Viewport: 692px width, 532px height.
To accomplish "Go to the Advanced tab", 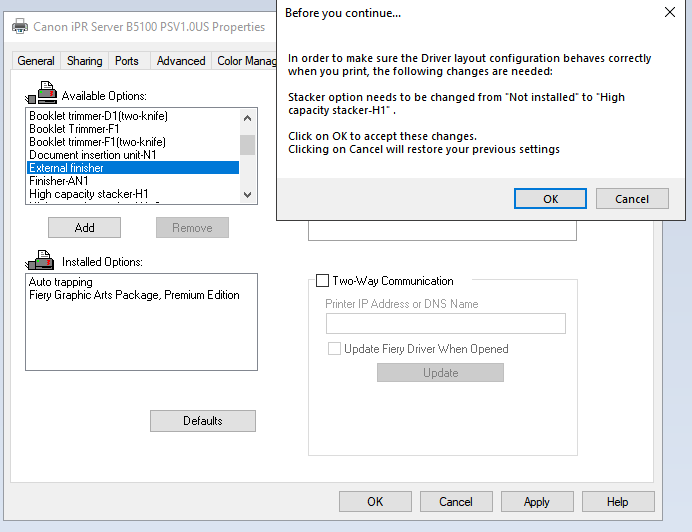I will pyautogui.click(x=181, y=61).
